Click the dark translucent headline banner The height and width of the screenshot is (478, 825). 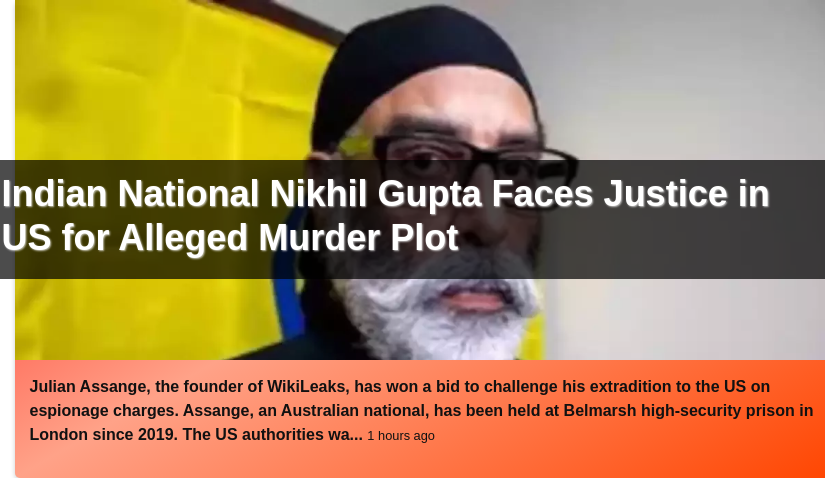[412, 219]
